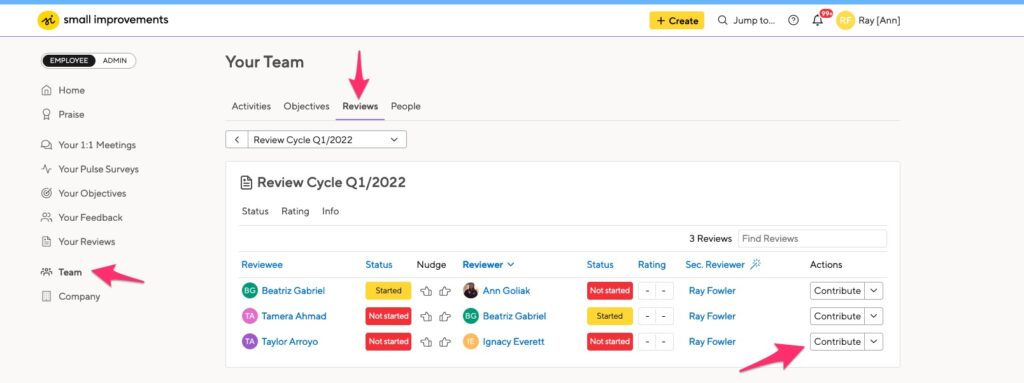
Task: Open reviewee Tamera Ahmad's link
Action: (294, 316)
